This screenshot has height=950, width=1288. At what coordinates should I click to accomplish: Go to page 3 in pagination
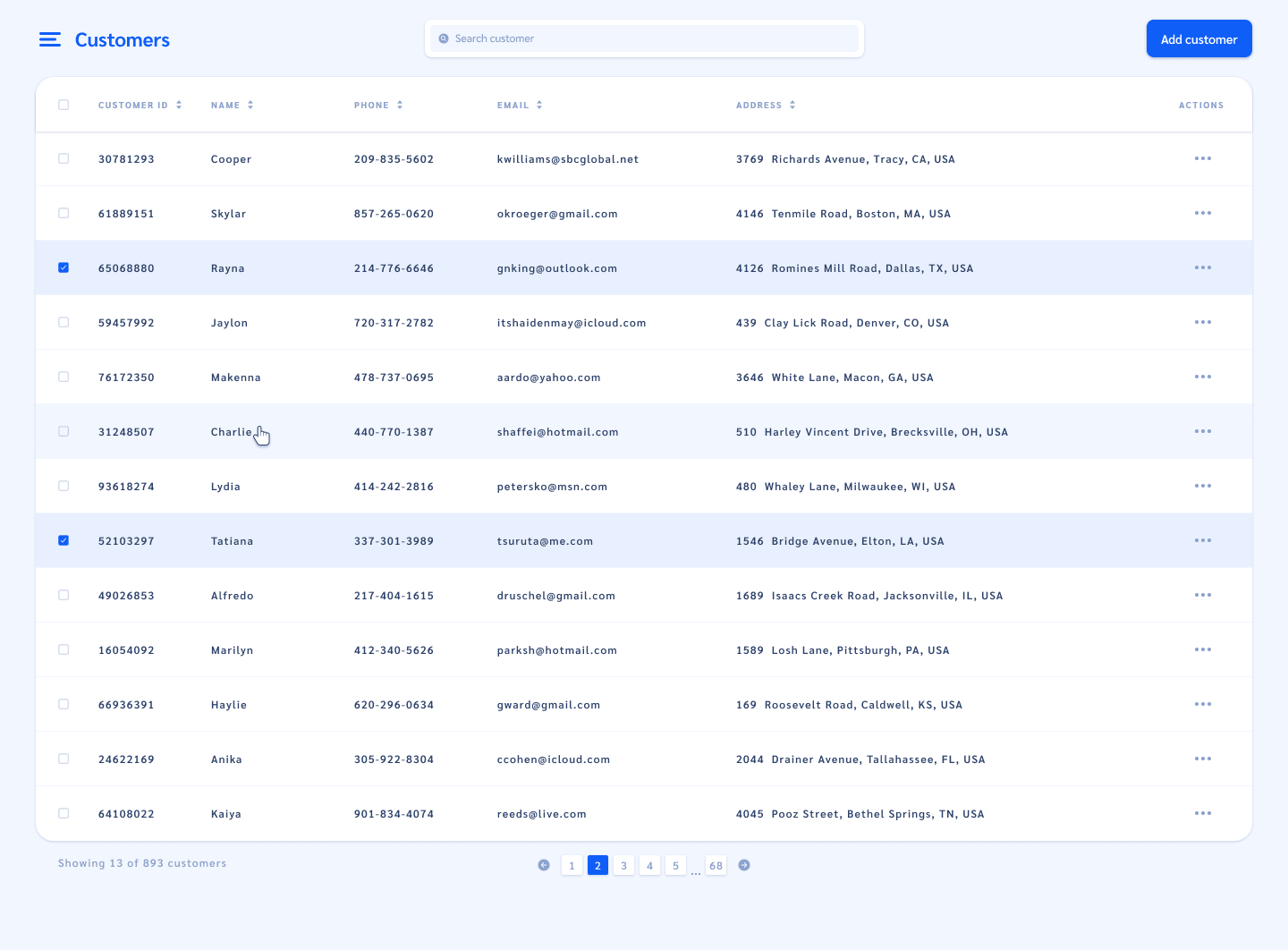[x=624, y=865]
